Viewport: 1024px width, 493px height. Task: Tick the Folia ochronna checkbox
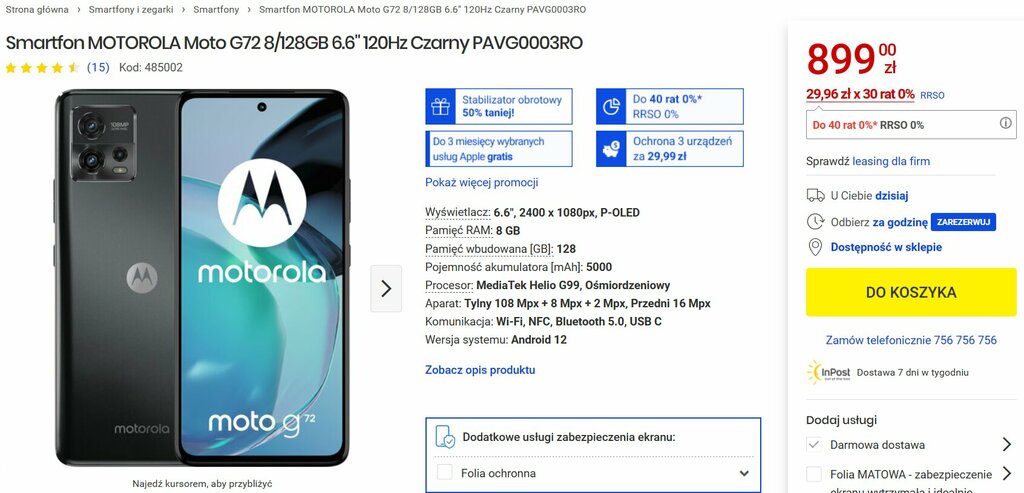click(x=445, y=473)
